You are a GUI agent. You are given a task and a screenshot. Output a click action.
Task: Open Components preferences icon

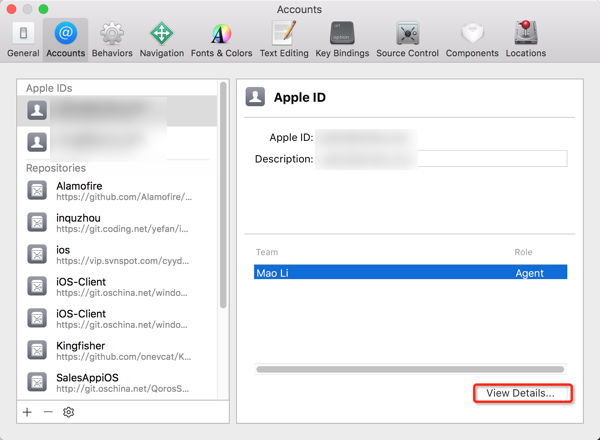pos(472,33)
